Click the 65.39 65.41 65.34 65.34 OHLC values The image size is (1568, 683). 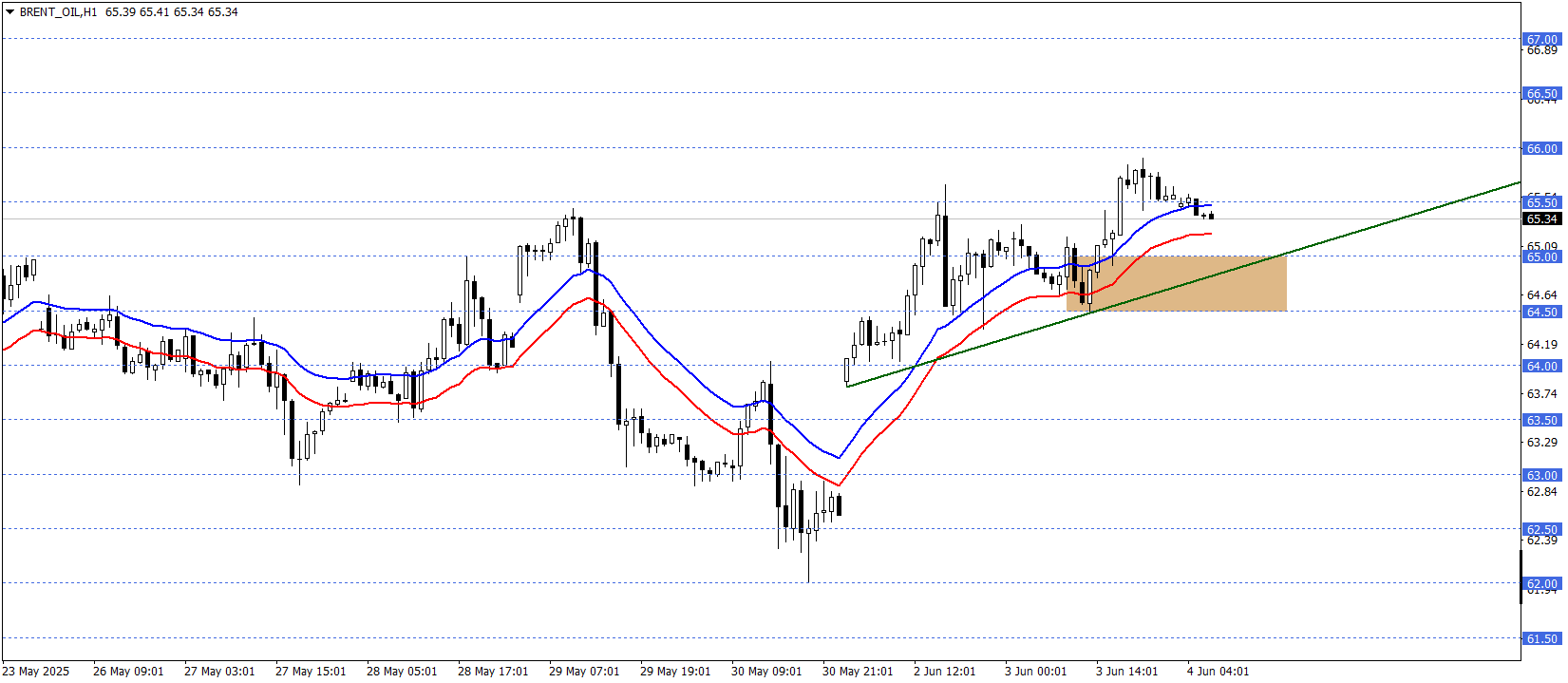[x=172, y=12]
